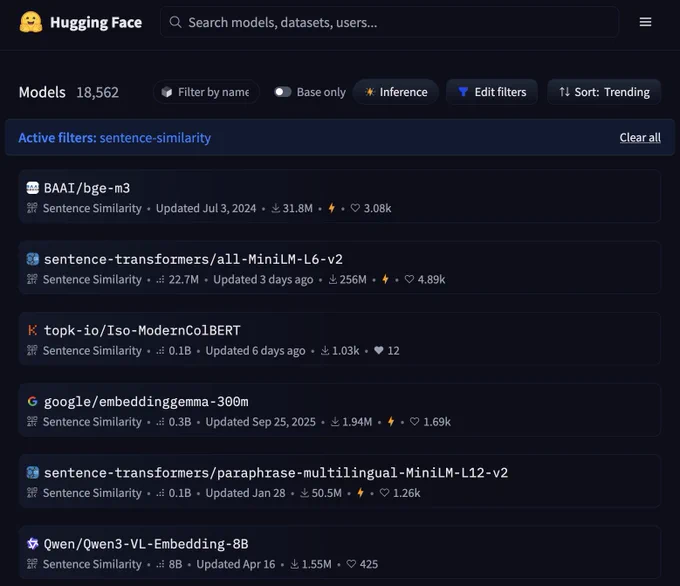
Task: Click the download icon beside 31.8M
Action: 276,208
